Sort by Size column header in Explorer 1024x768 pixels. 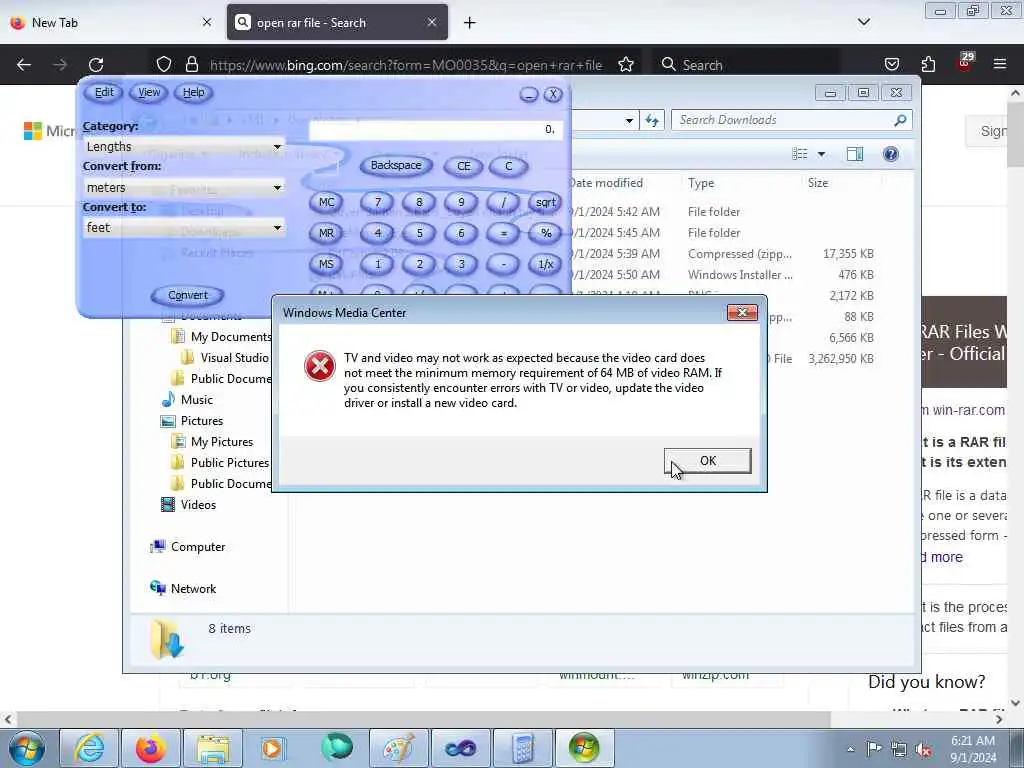pyautogui.click(x=818, y=184)
